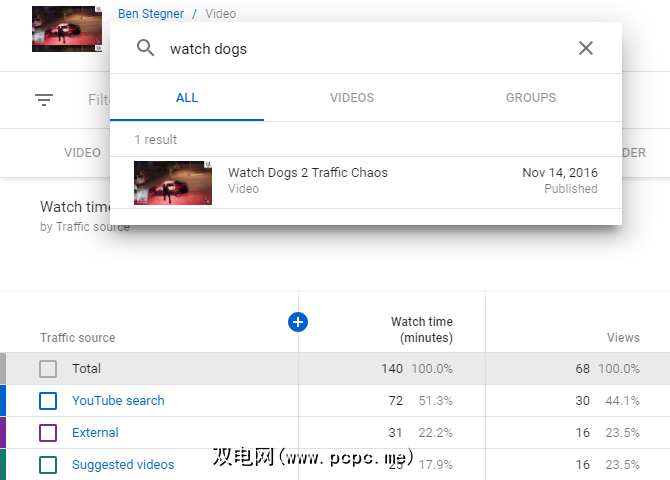
Task: Click the Video breadcrumb text
Action: 220,14
